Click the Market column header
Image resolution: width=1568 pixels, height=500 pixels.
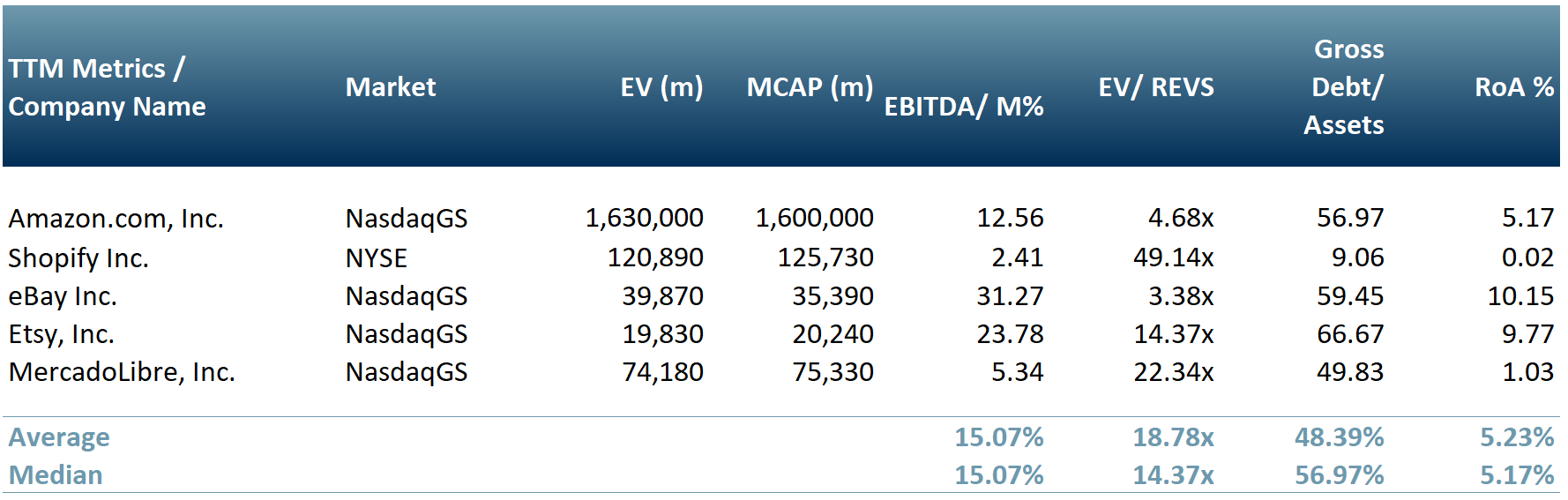pyautogui.click(x=391, y=87)
